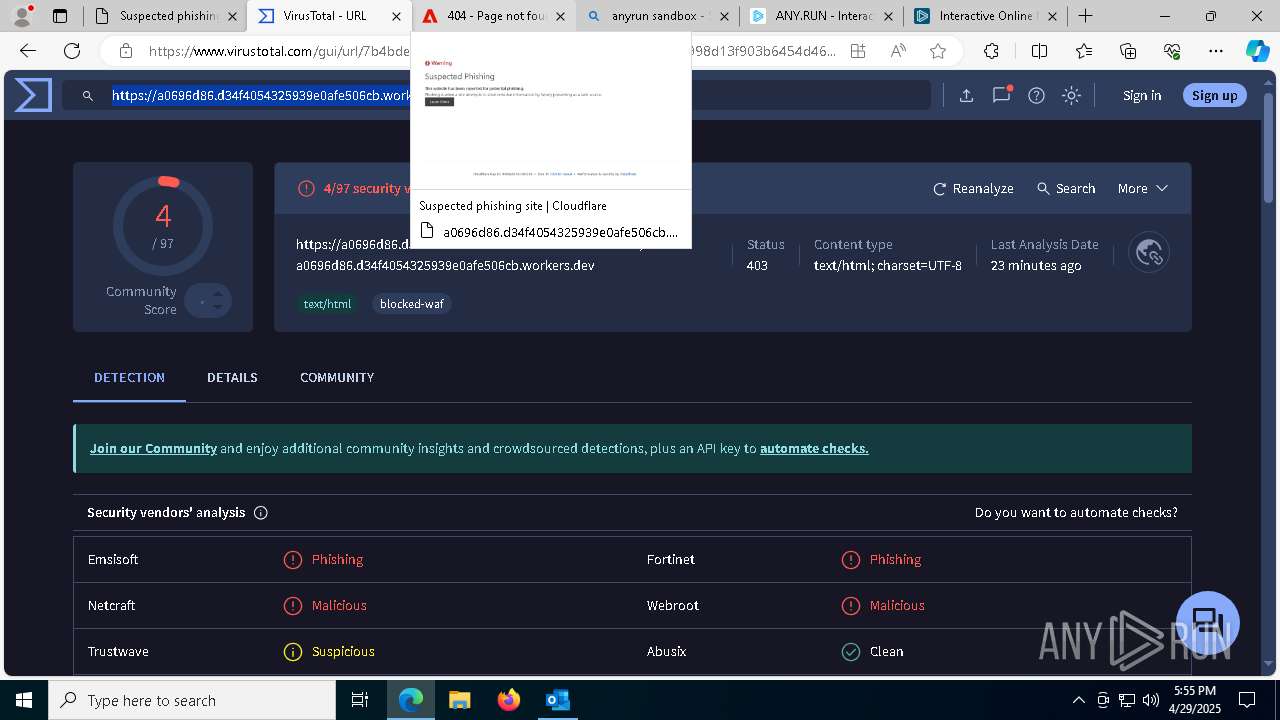Viewport: 1280px width, 720px height.
Task: Click the Community Score vote arrows
Action: point(208,300)
